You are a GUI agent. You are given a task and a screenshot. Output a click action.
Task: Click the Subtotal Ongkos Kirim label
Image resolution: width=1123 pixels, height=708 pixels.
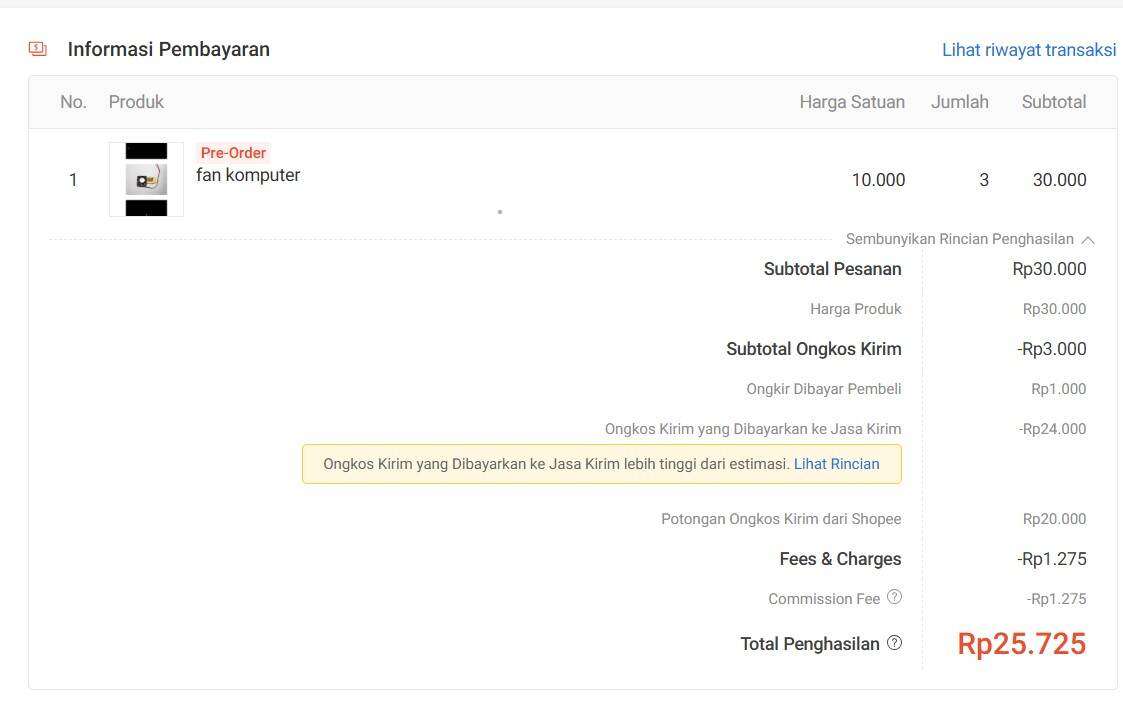814,349
